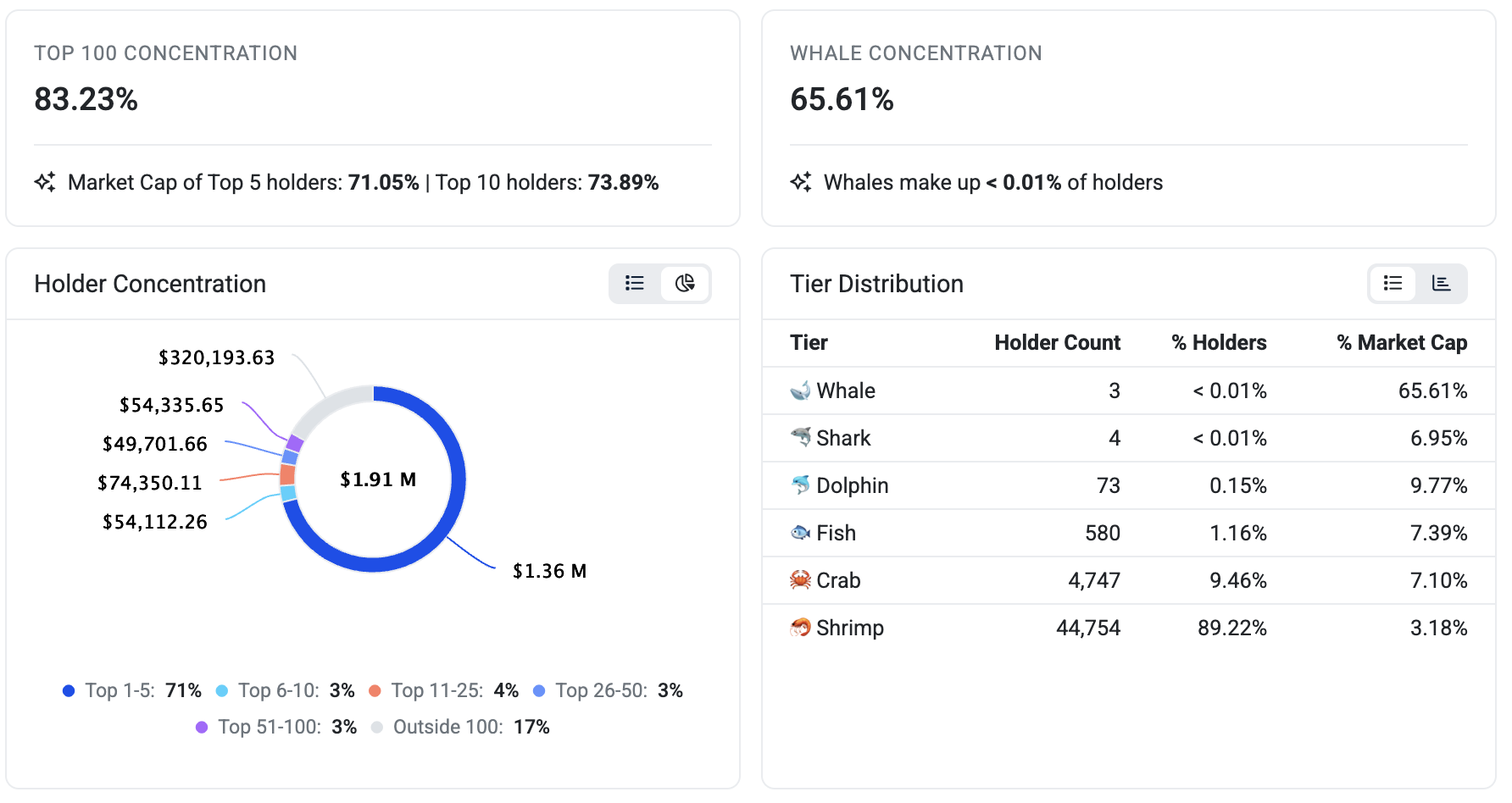Switch Tier Distribution to bar chart view
This screenshot has width=1512, height=803.
(x=1441, y=283)
